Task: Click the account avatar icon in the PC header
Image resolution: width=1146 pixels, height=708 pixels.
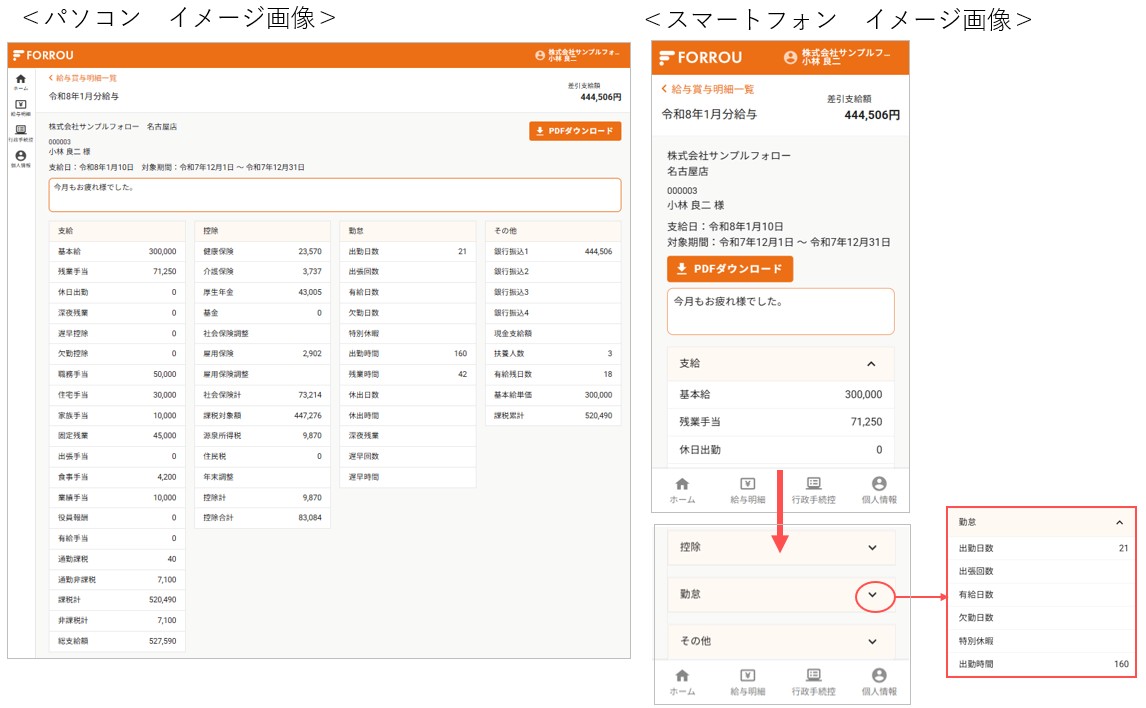Action: 540,56
